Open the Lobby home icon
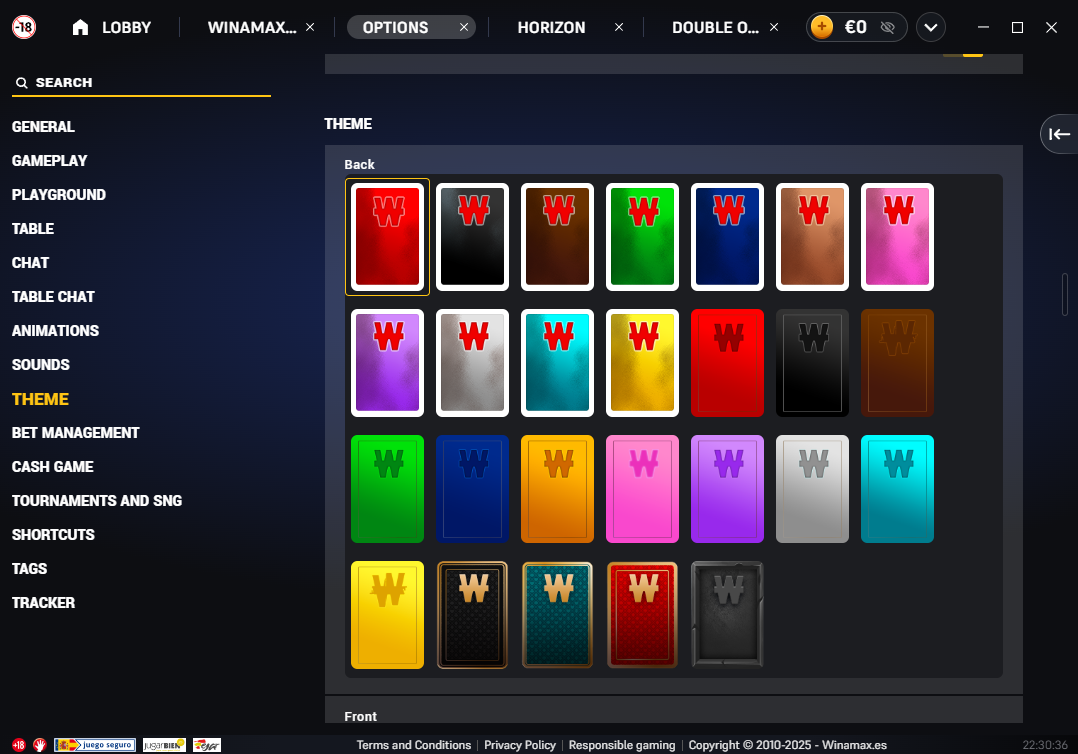Viewport: 1078px width, 754px height. (80, 27)
